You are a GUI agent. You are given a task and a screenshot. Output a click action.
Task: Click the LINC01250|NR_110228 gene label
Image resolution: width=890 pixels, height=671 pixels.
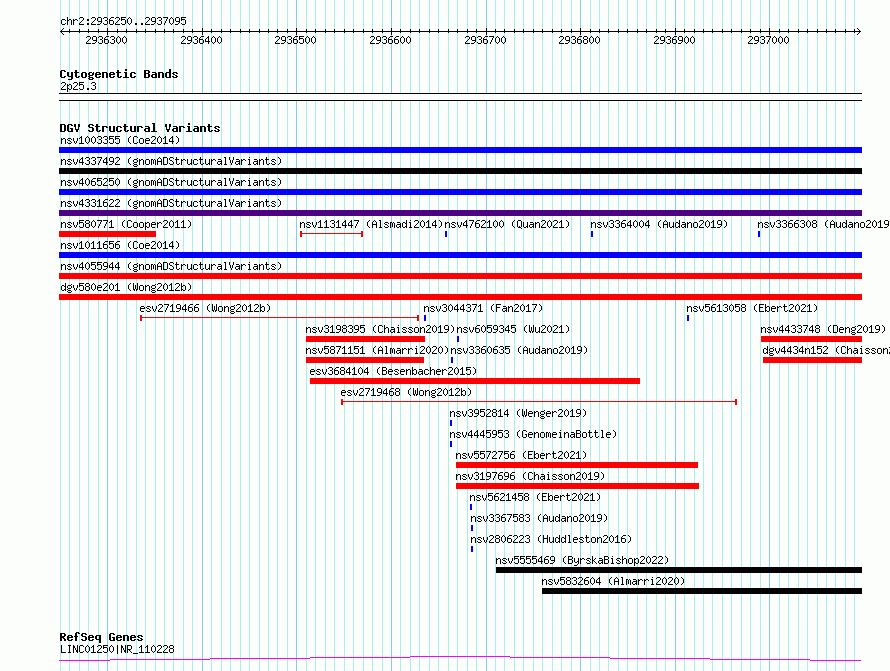[117, 649]
